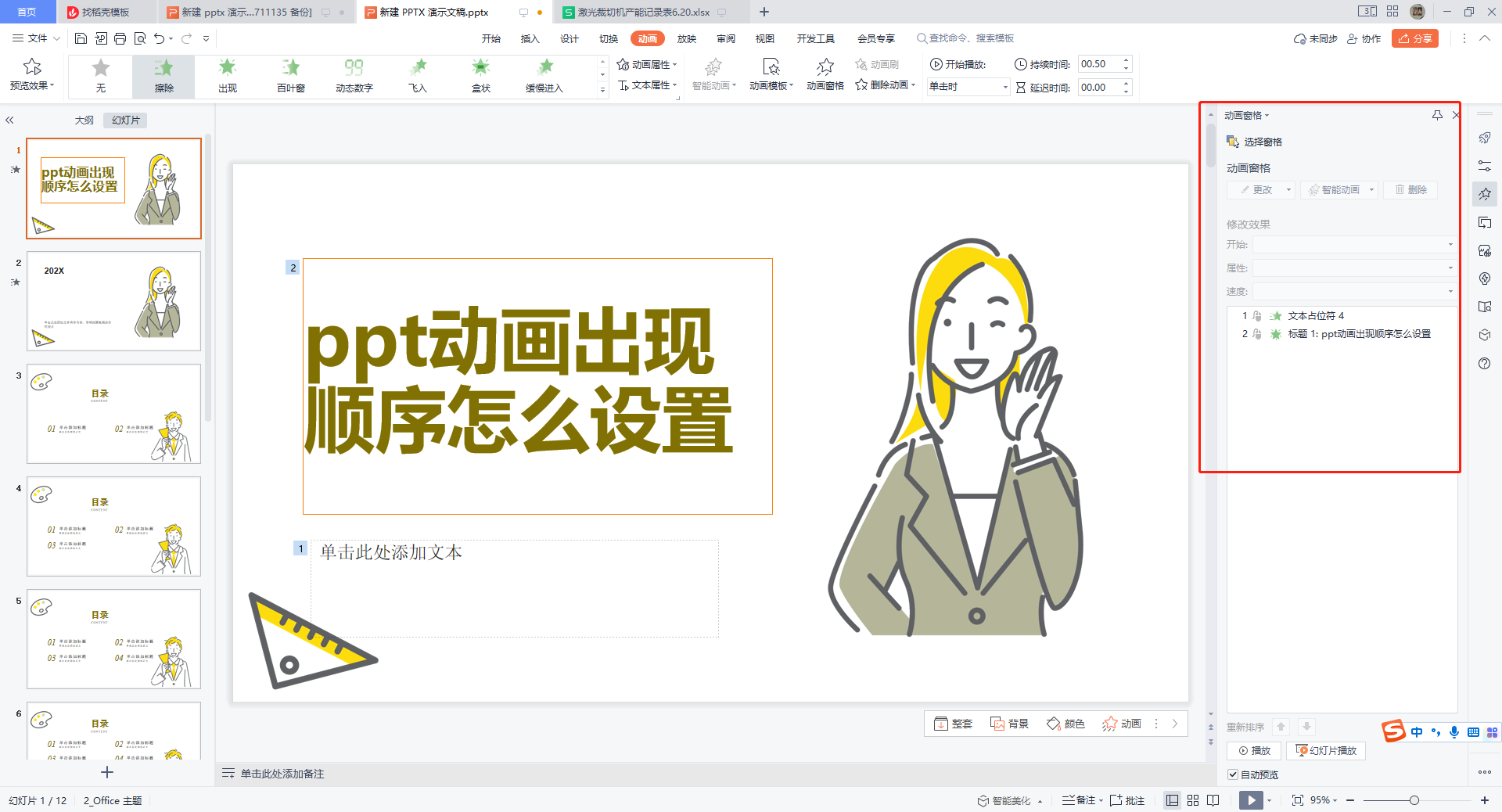Select animation item 文本占位符 4
Viewport: 1502px width, 812px height.
1342,316
